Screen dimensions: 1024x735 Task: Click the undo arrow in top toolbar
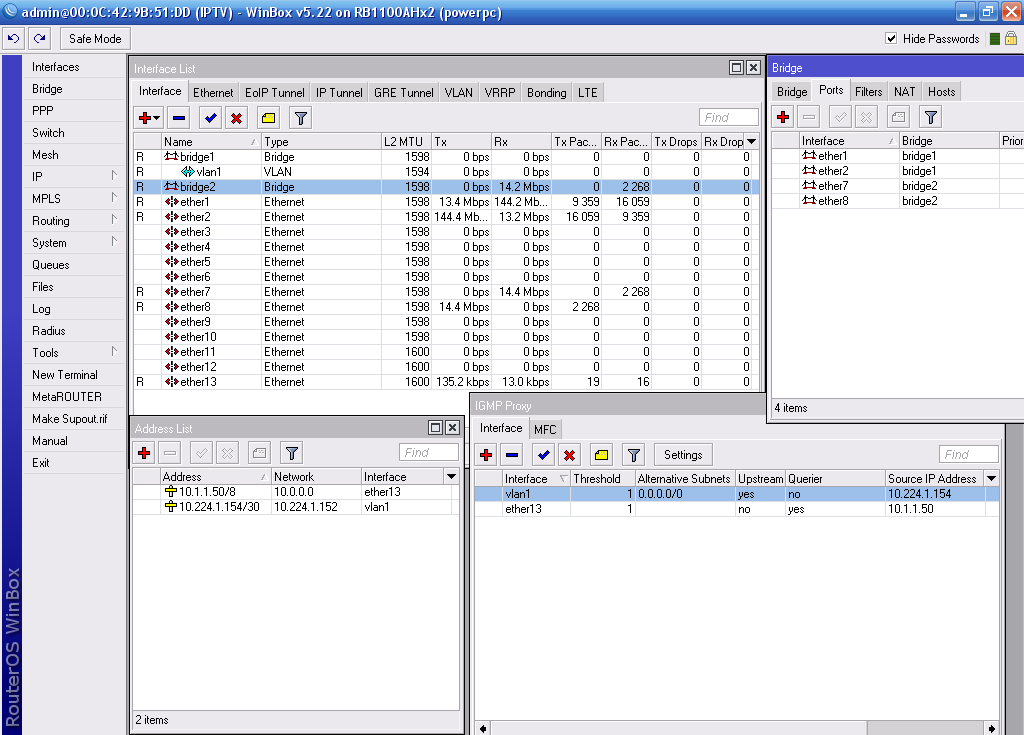(x=13, y=39)
